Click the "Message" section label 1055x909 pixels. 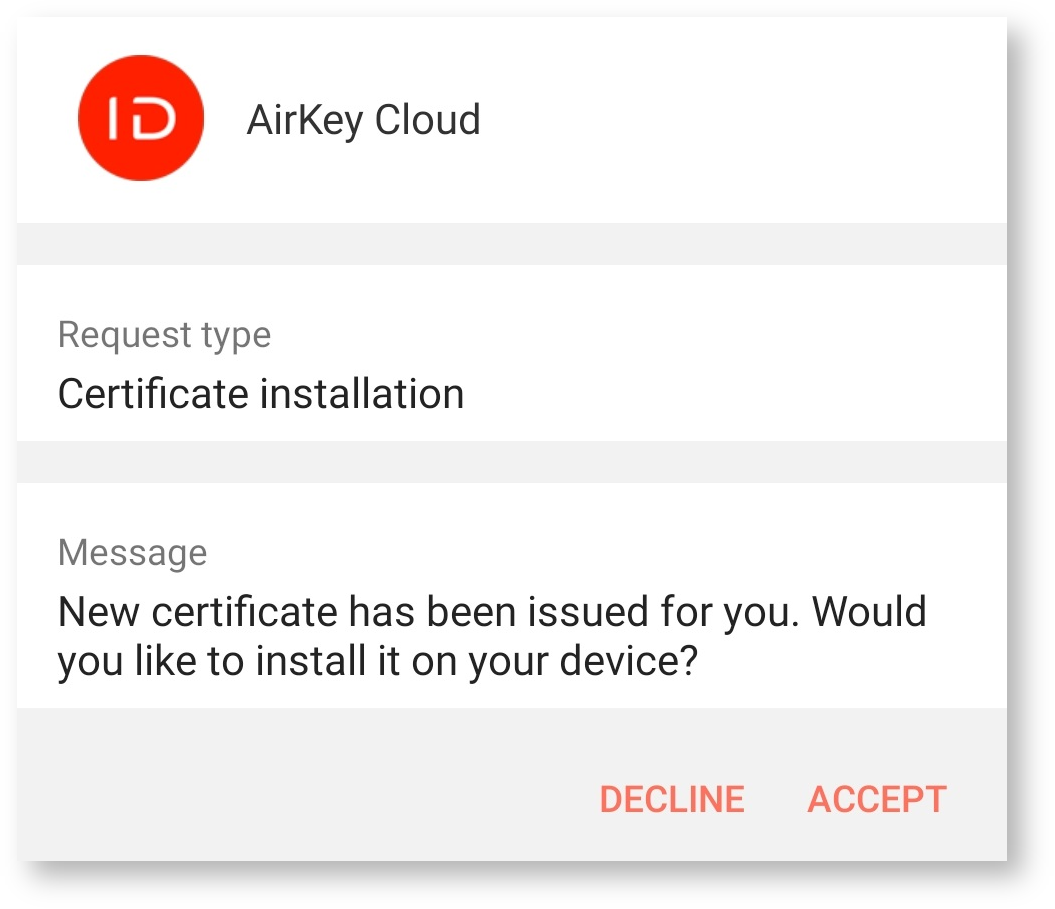tap(132, 552)
